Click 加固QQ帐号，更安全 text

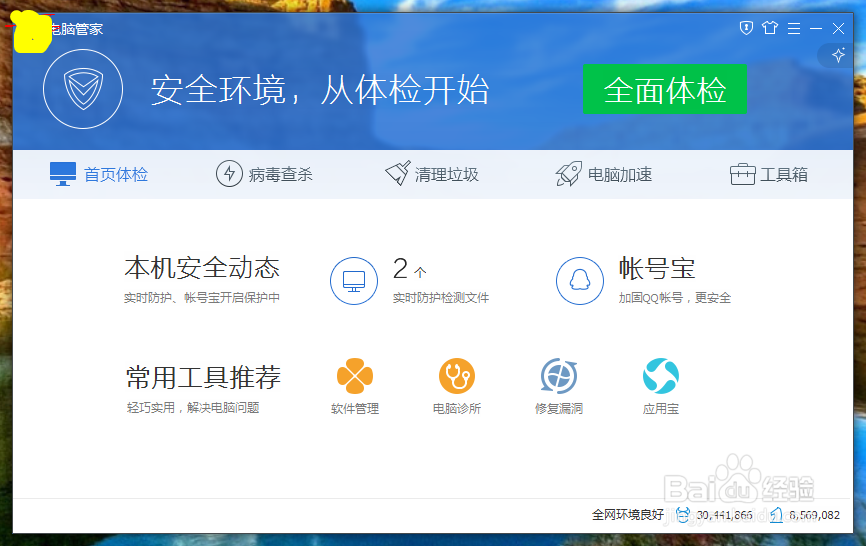(674, 298)
